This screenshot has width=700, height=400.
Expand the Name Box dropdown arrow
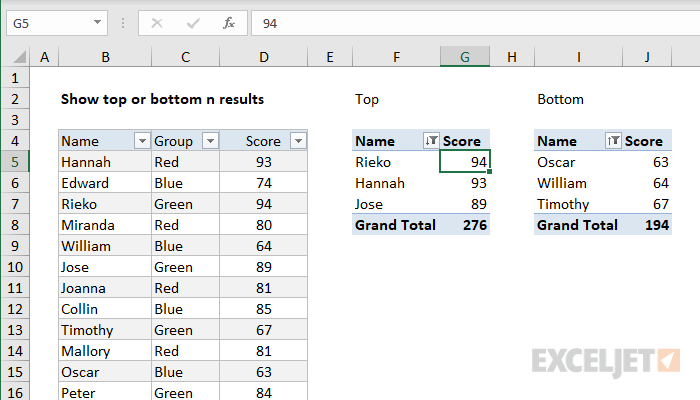[x=97, y=22]
